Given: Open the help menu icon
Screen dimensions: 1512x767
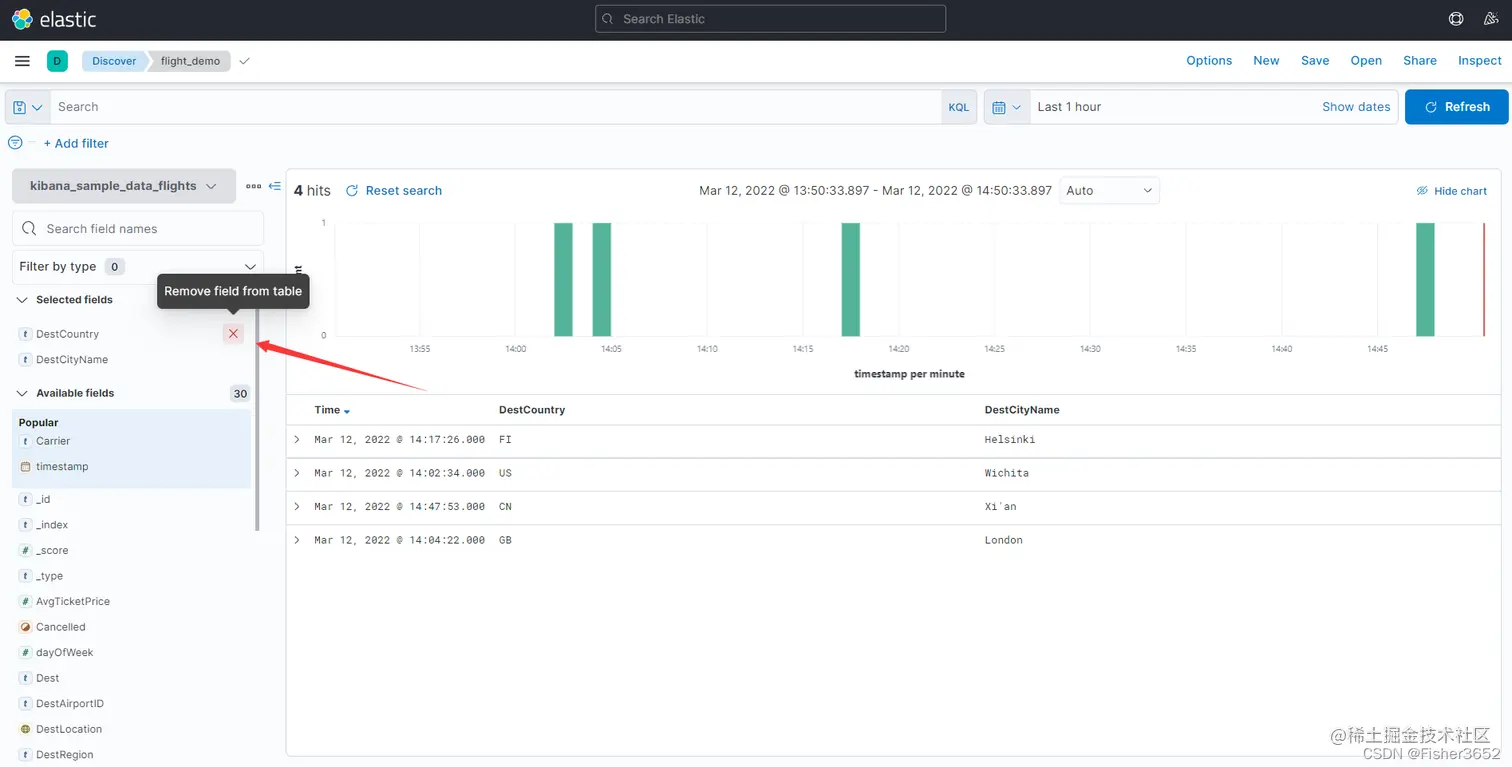Looking at the screenshot, I should coord(1456,19).
